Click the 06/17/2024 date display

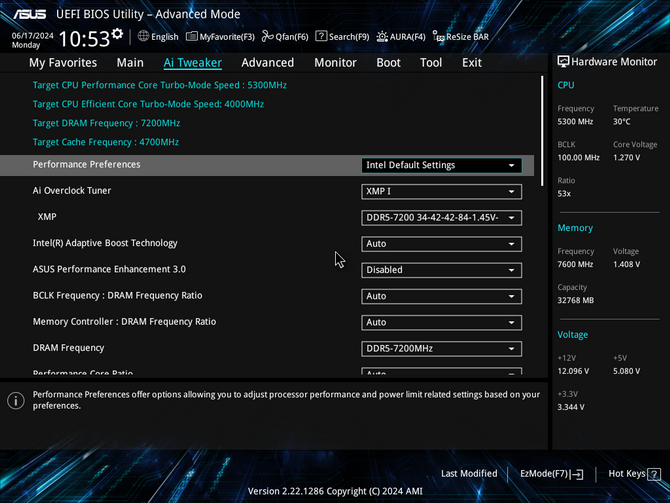click(32, 35)
